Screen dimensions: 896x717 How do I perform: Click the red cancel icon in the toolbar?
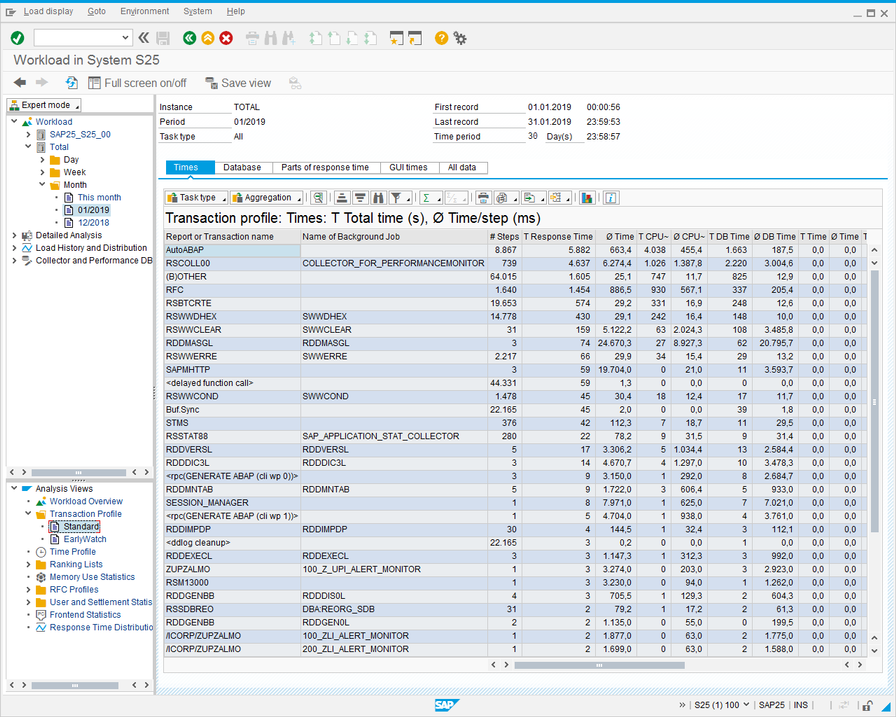click(x=225, y=38)
